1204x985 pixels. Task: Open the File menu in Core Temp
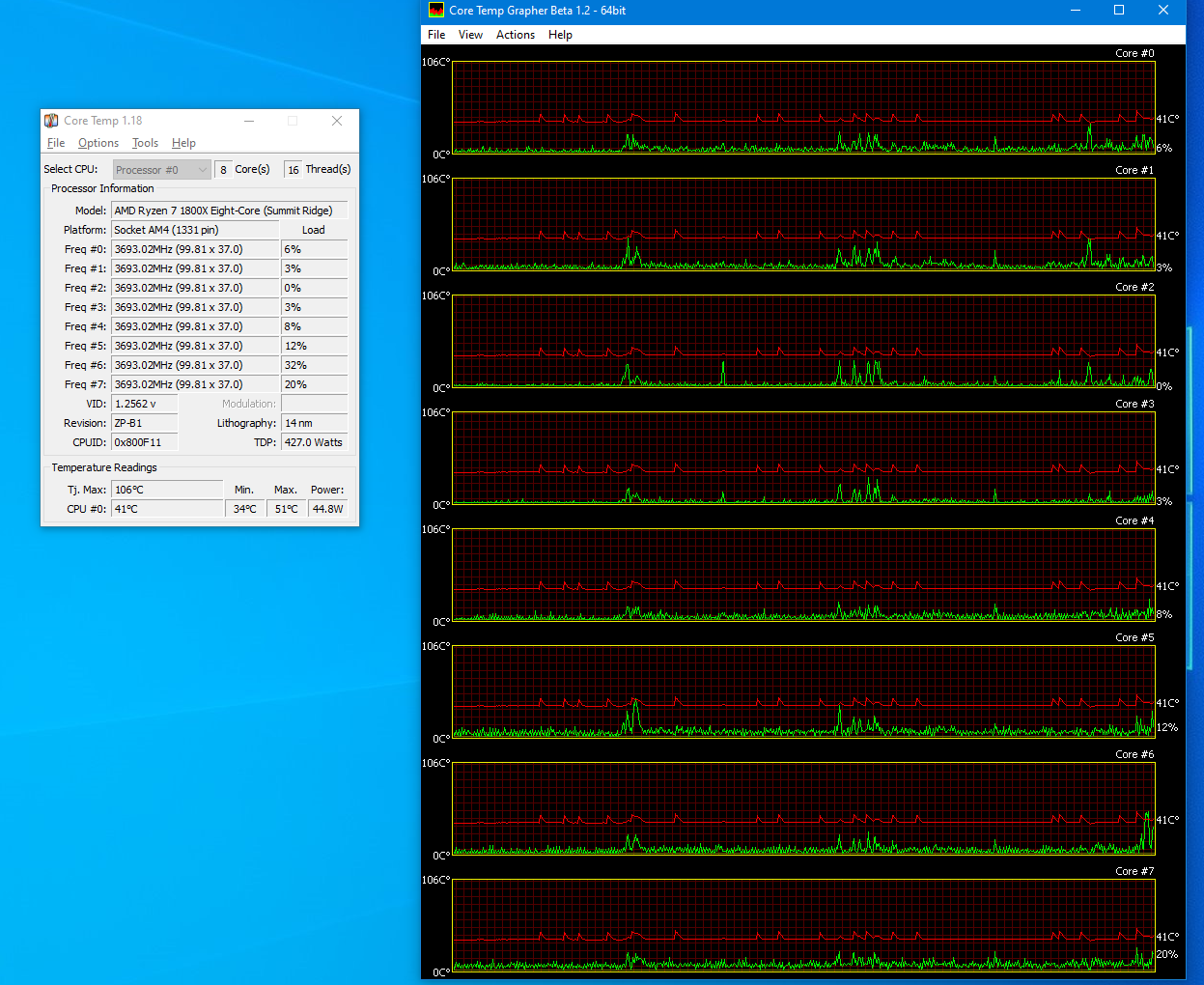coord(56,143)
